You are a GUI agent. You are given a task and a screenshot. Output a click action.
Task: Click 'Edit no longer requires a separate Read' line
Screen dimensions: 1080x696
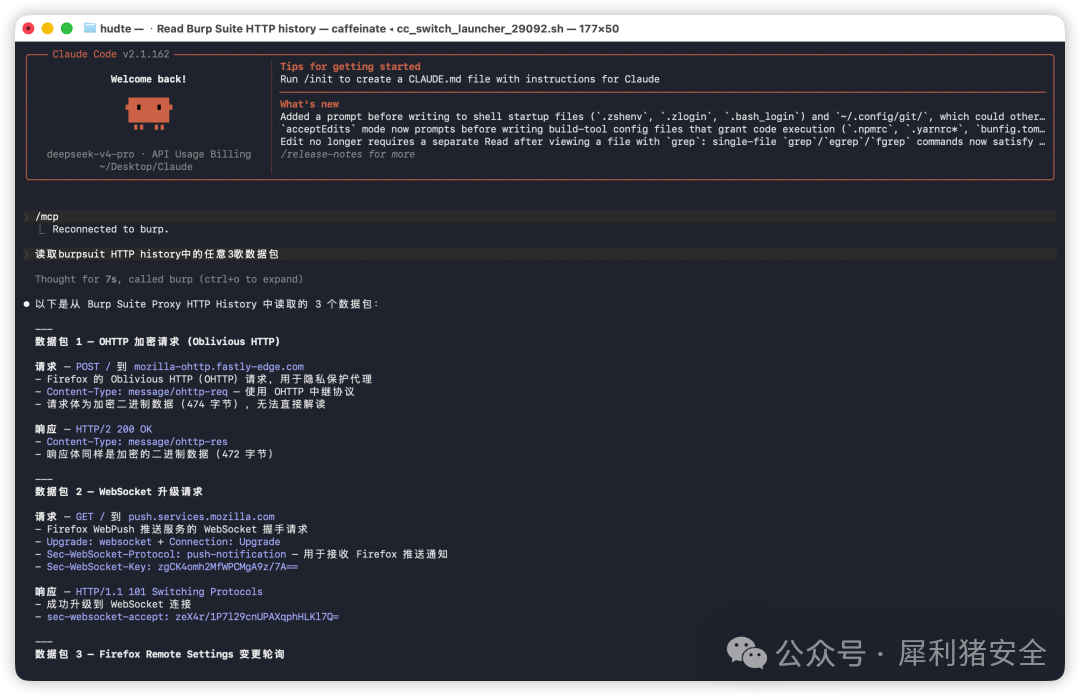(662, 142)
